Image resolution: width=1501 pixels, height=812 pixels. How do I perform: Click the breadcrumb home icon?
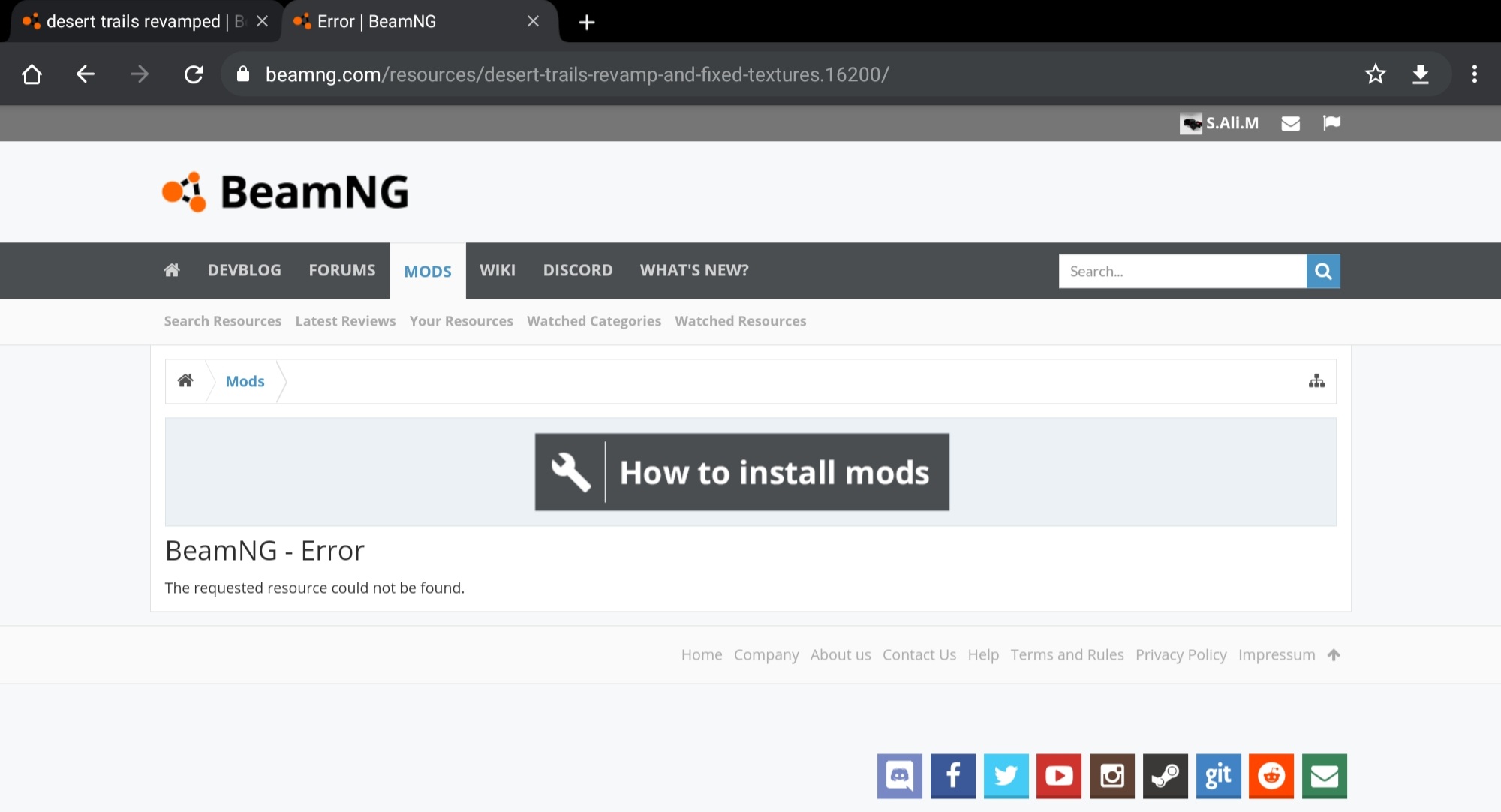pos(185,380)
